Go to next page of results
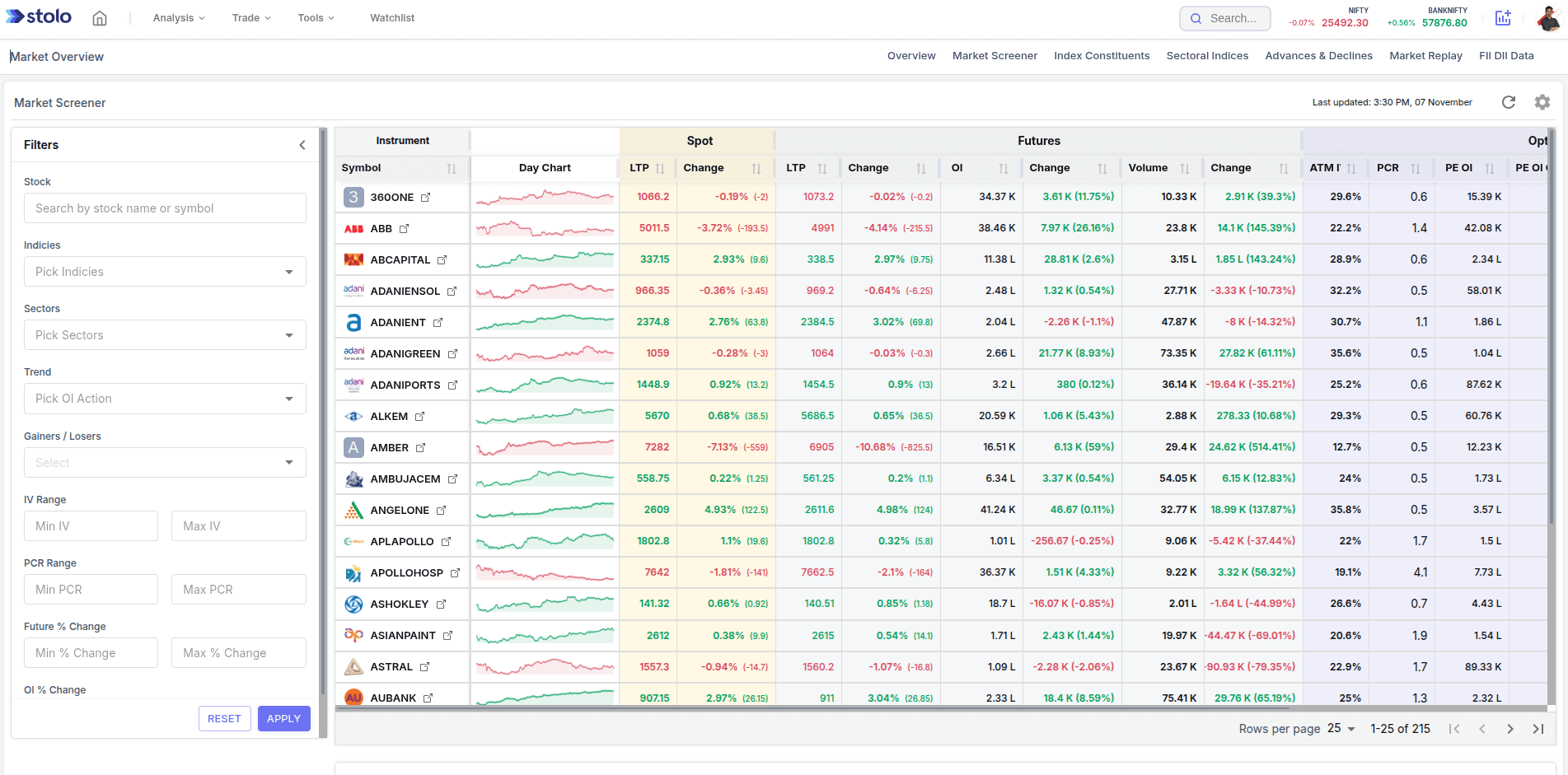This screenshot has height=775, width=1568. pos(1510,729)
